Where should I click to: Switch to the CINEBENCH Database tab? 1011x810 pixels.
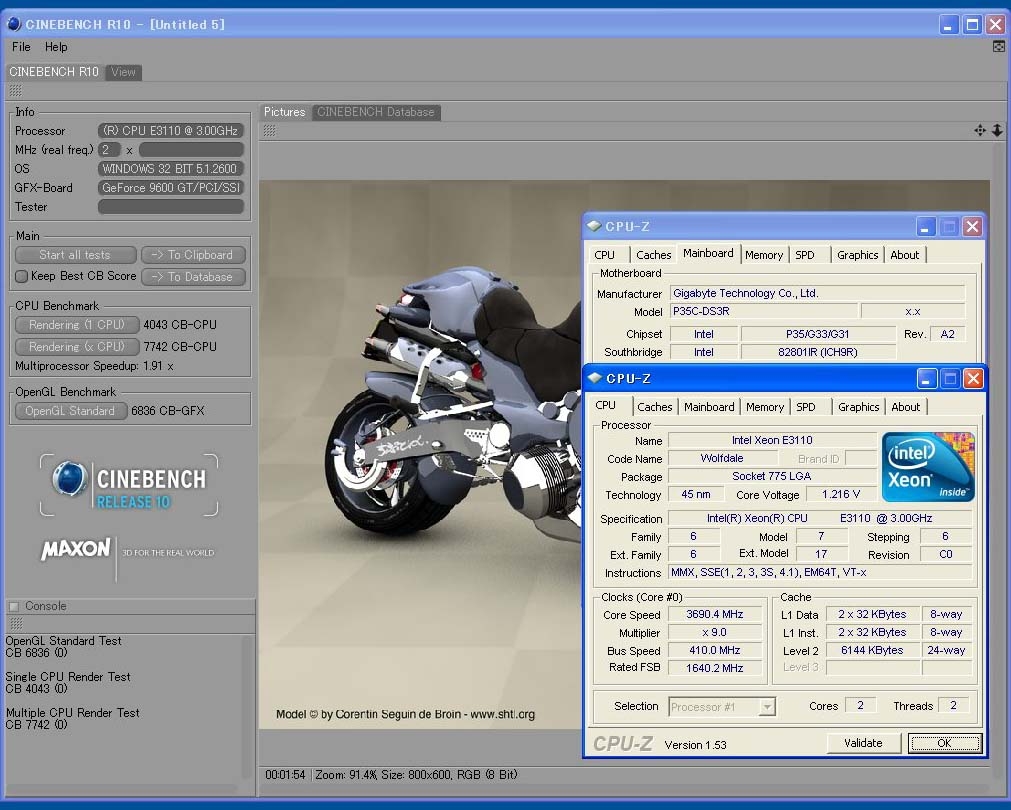[375, 112]
